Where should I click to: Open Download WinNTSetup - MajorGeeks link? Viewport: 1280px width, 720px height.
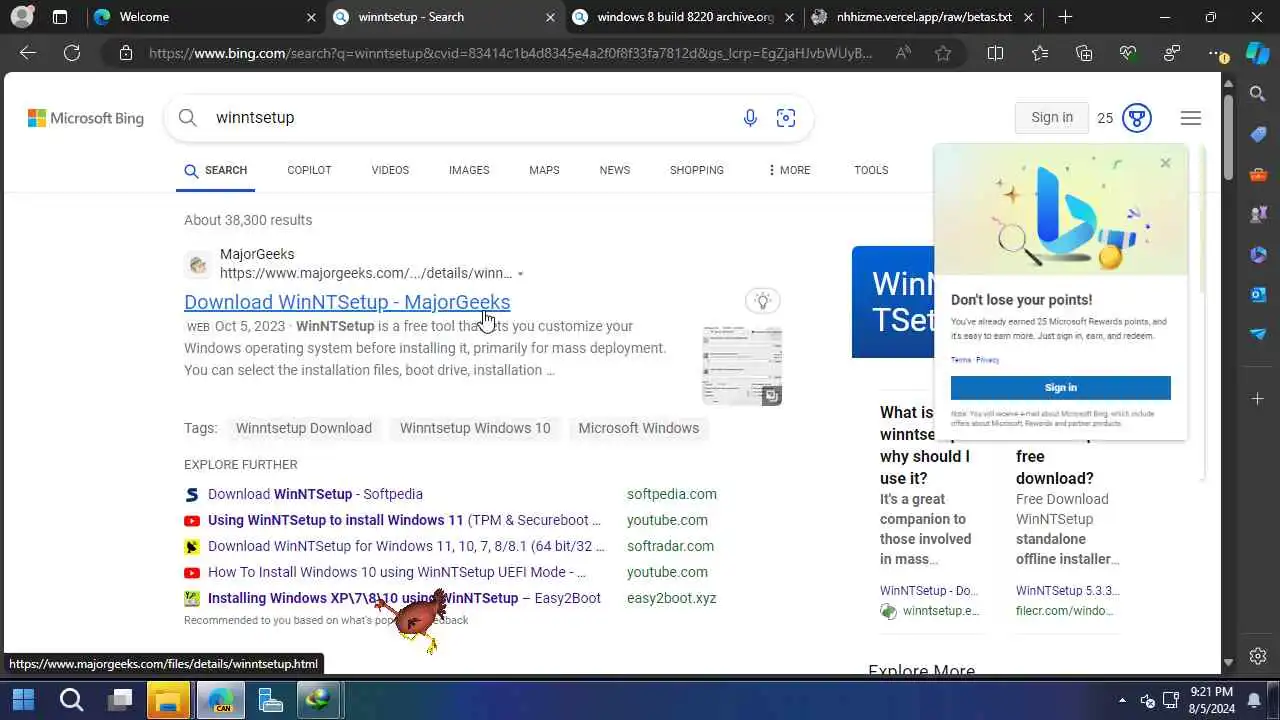[x=347, y=302]
